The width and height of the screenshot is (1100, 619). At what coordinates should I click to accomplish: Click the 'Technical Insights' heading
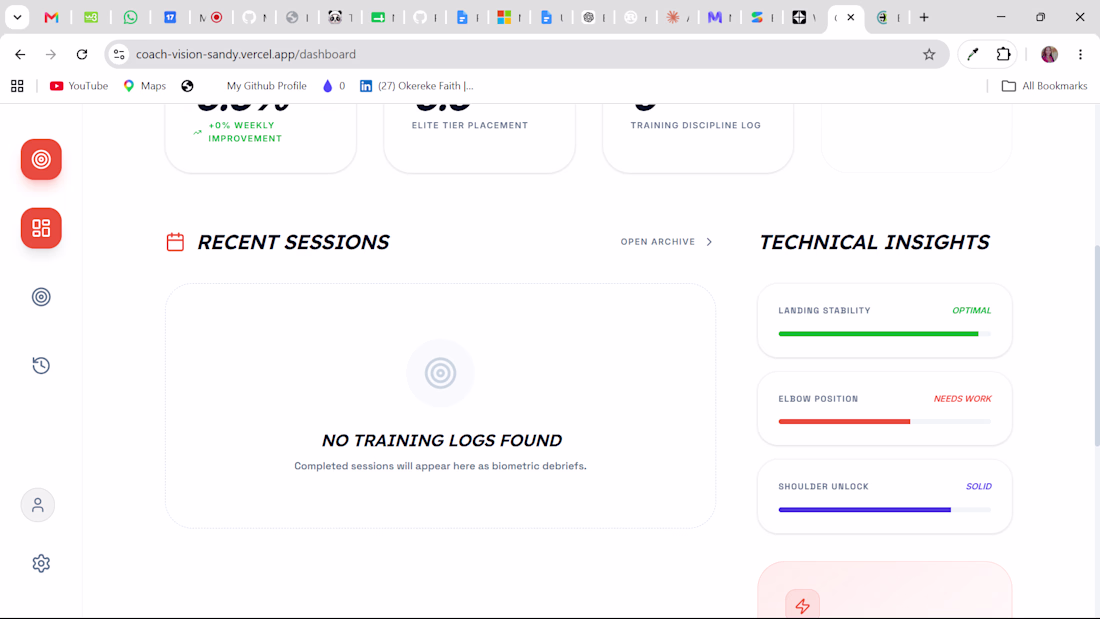(874, 242)
